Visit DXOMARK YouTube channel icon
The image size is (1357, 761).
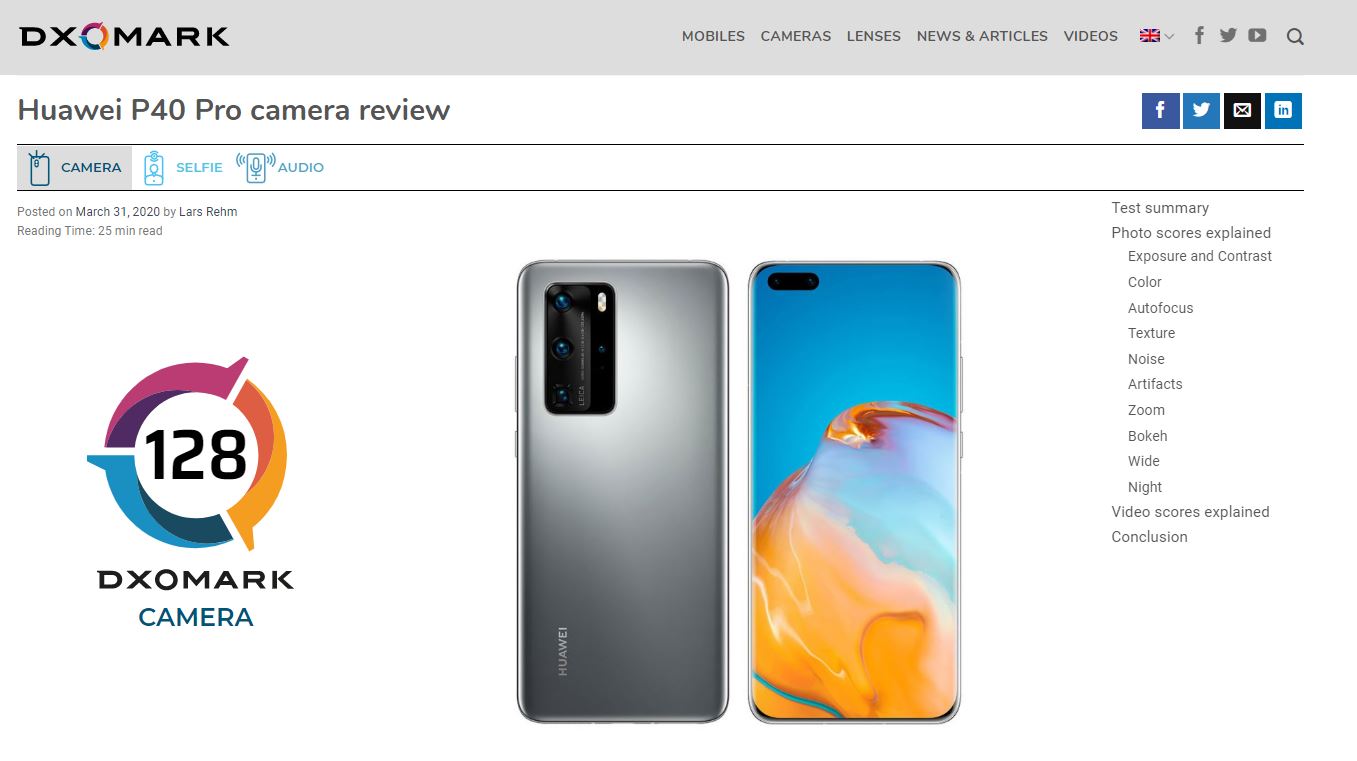1257,36
